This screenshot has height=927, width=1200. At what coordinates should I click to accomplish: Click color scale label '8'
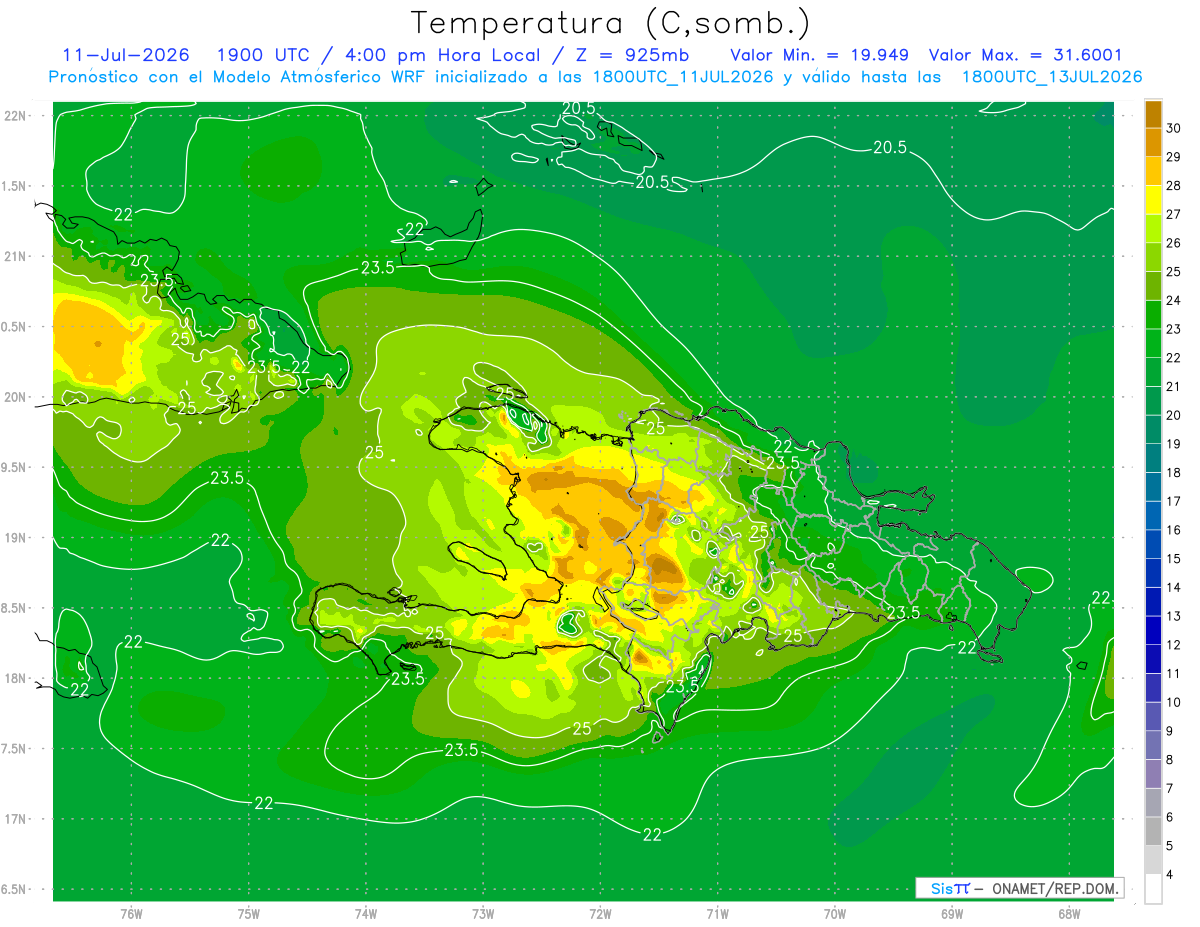pos(1172,759)
